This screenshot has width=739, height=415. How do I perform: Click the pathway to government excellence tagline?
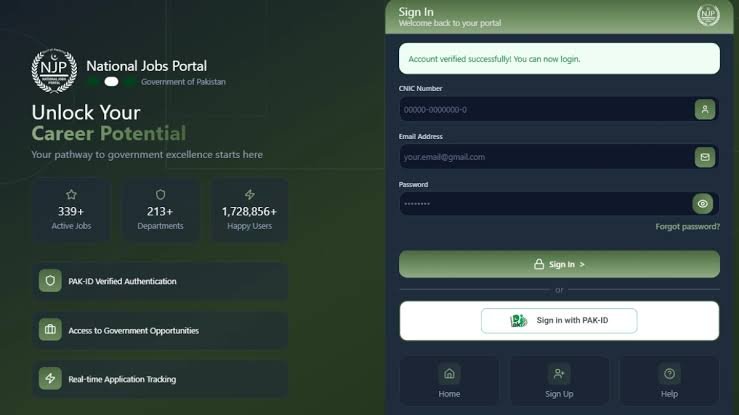[x=147, y=155]
